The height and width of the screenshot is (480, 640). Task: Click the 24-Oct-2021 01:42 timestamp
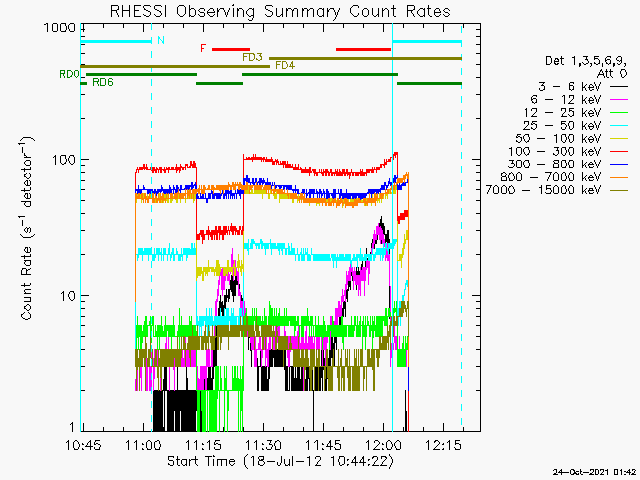pos(595,472)
